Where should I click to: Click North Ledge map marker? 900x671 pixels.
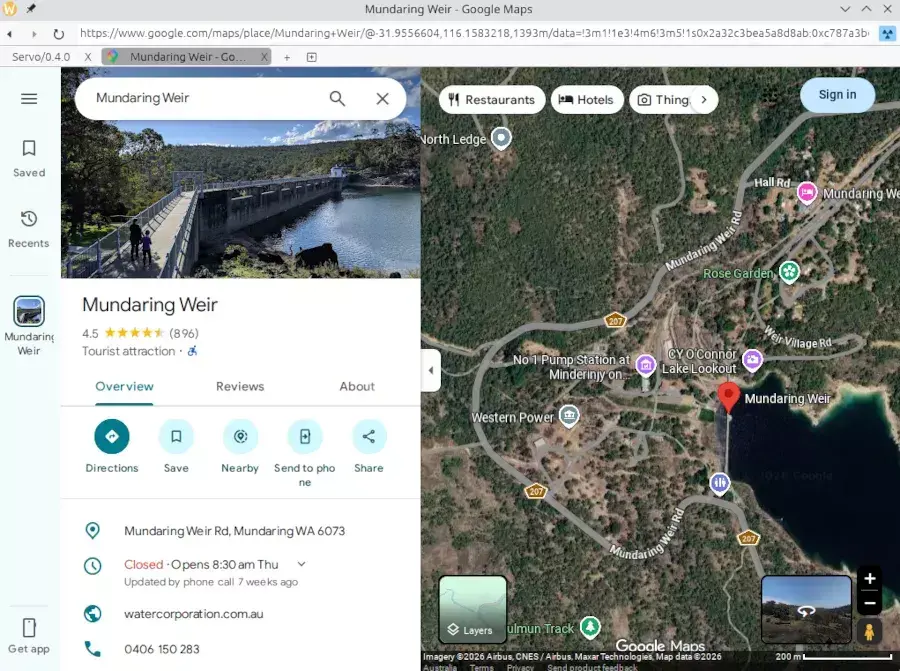point(502,138)
